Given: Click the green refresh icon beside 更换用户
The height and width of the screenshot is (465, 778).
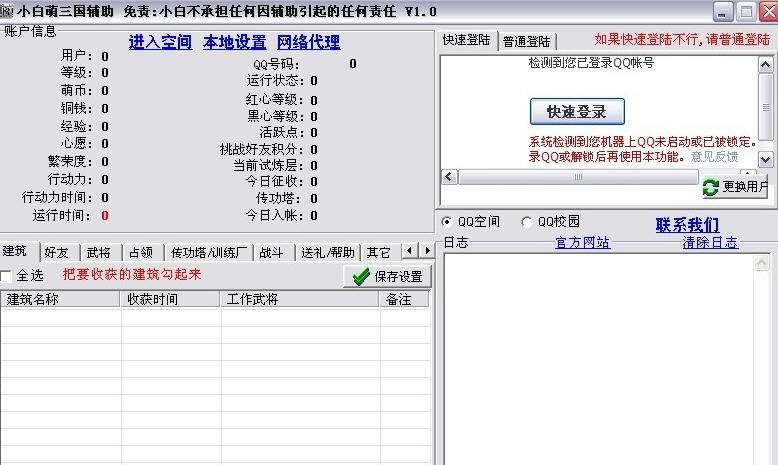Looking at the screenshot, I should 711,187.
